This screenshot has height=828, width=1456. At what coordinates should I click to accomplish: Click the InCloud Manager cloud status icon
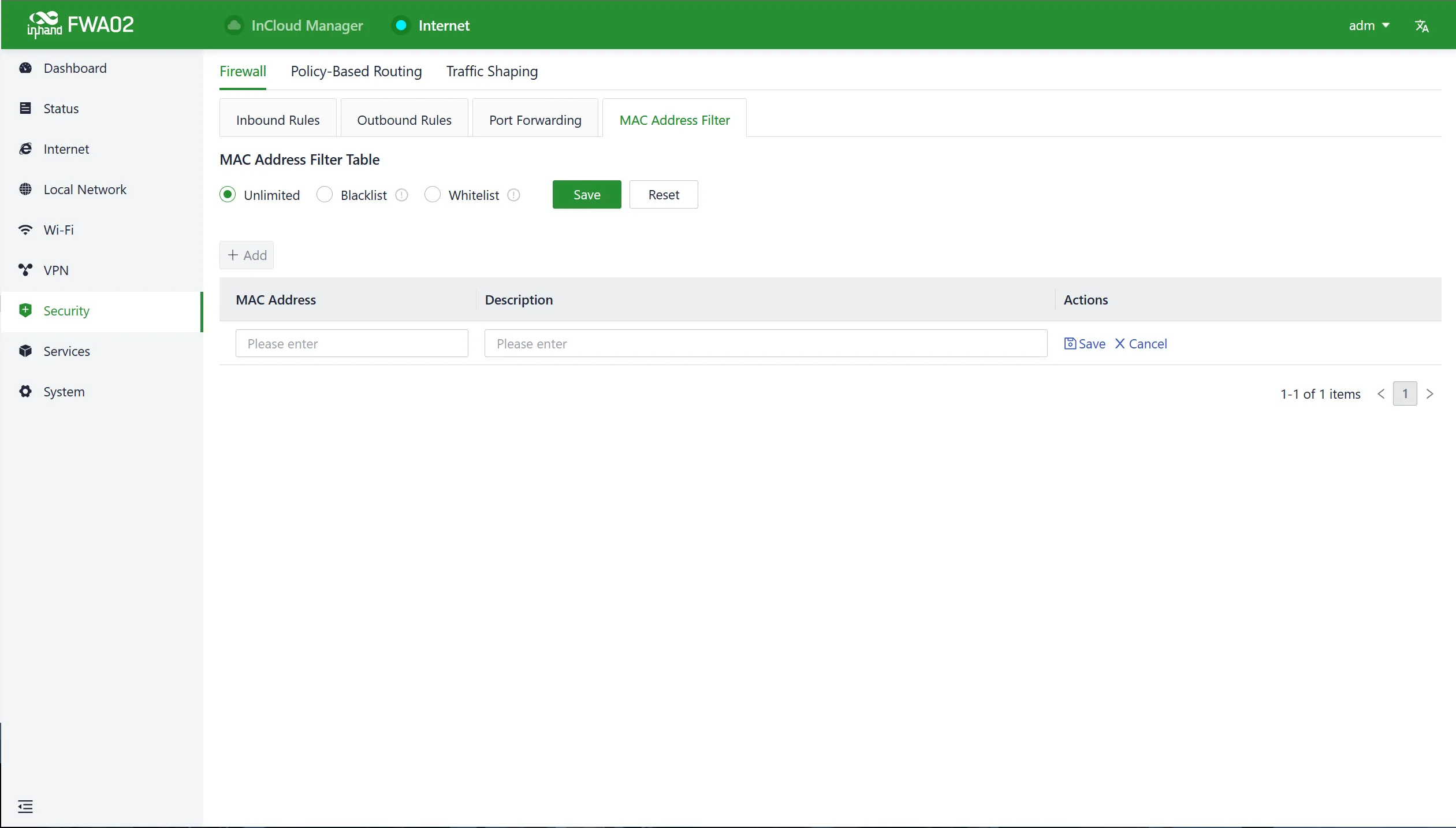[234, 25]
